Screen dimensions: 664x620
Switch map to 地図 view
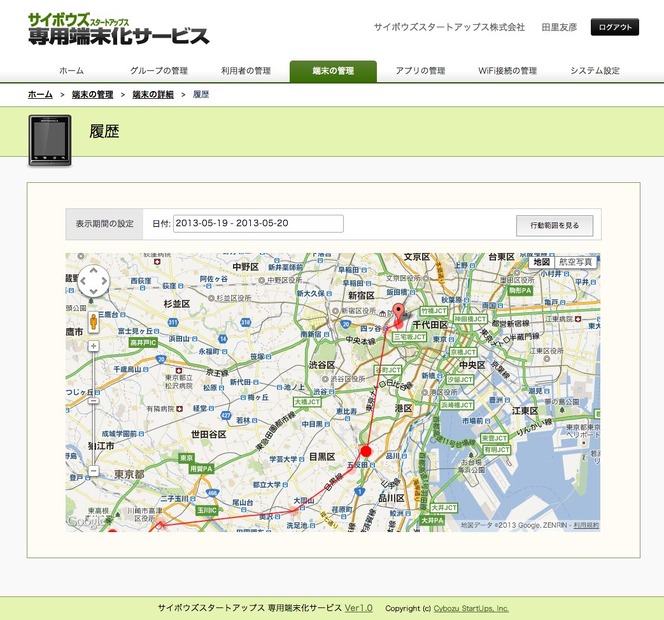pyautogui.click(x=541, y=262)
